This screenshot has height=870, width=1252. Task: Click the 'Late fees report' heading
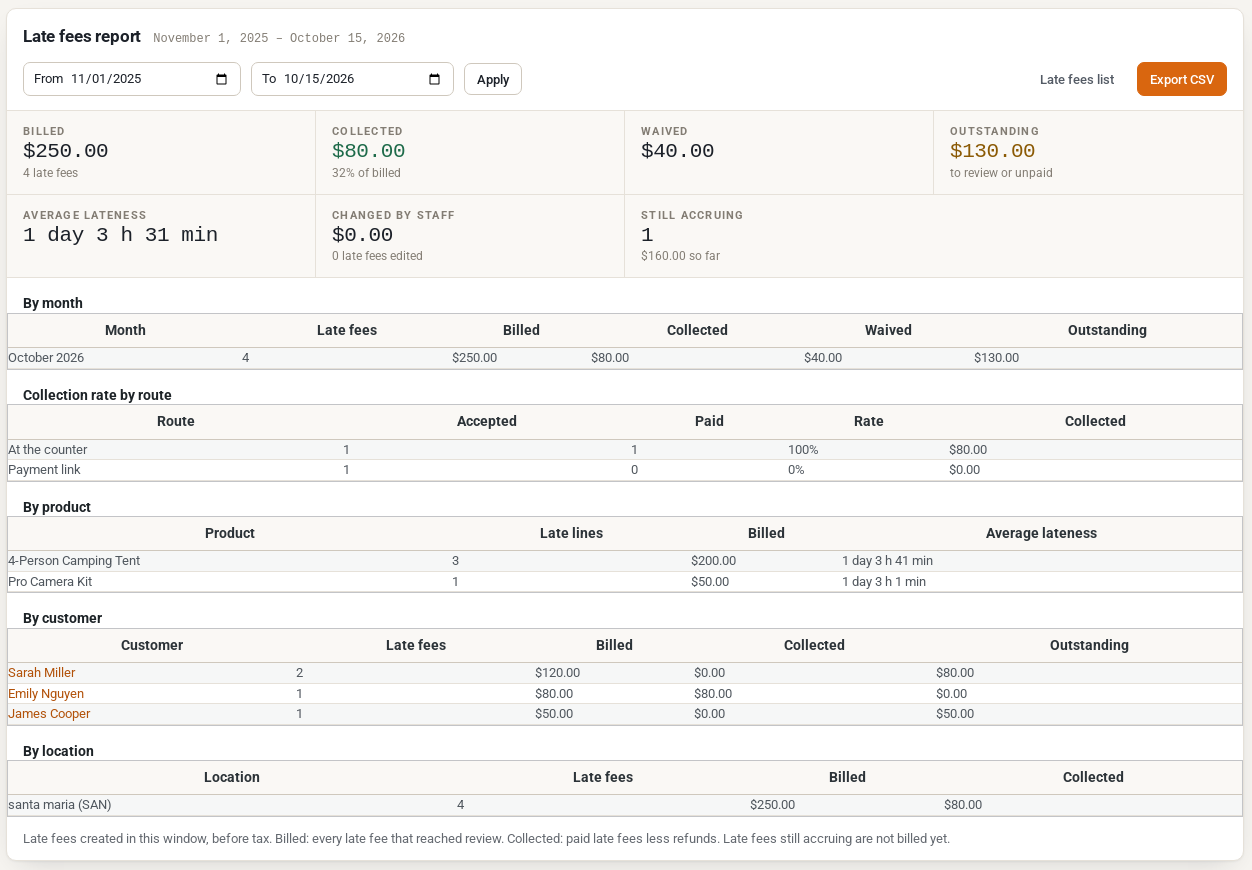(x=82, y=37)
